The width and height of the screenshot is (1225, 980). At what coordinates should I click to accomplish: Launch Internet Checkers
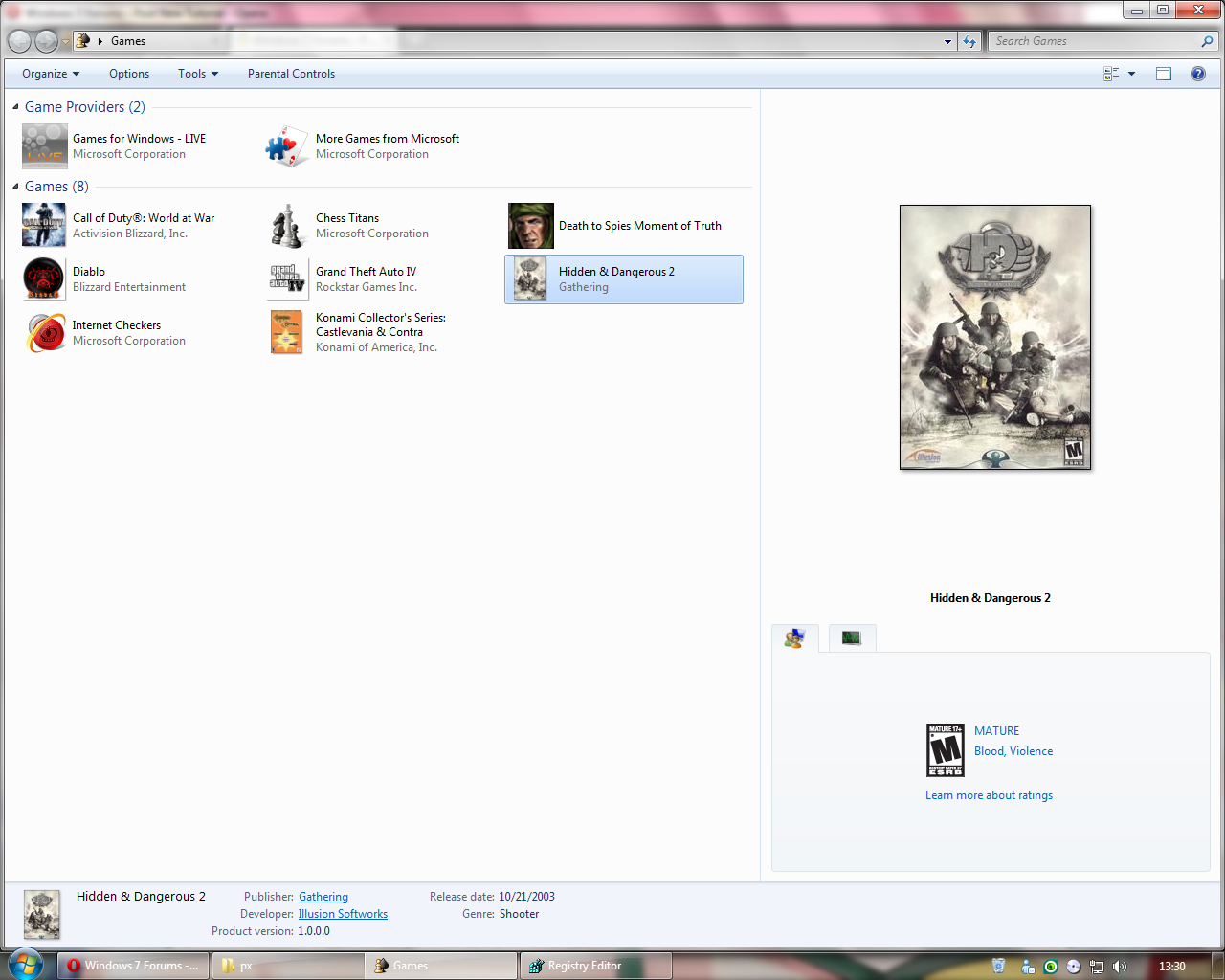pyautogui.click(x=116, y=324)
